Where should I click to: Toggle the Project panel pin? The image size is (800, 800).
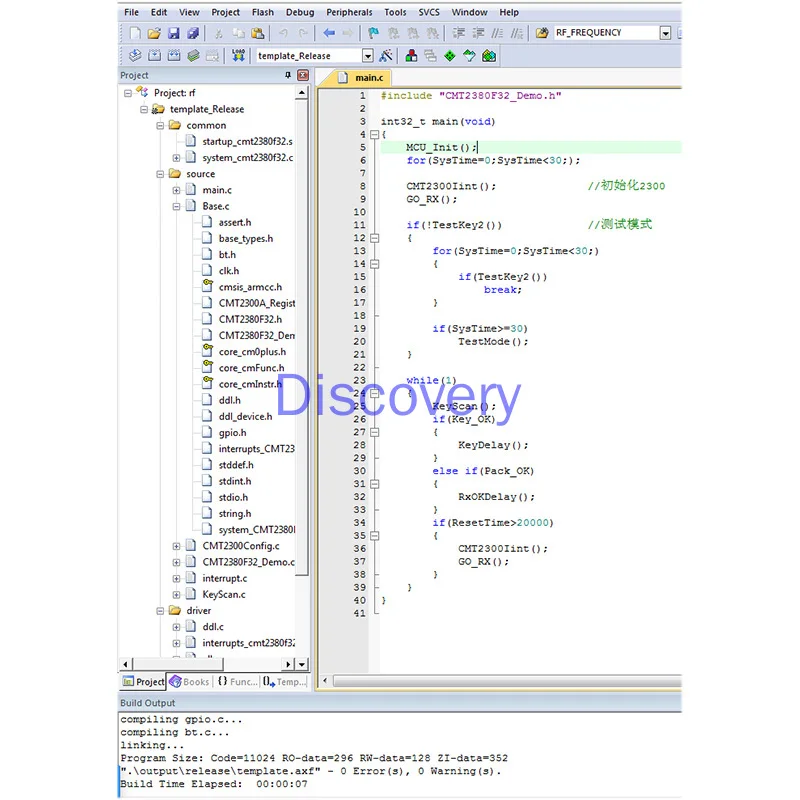pyautogui.click(x=288, y=76)
